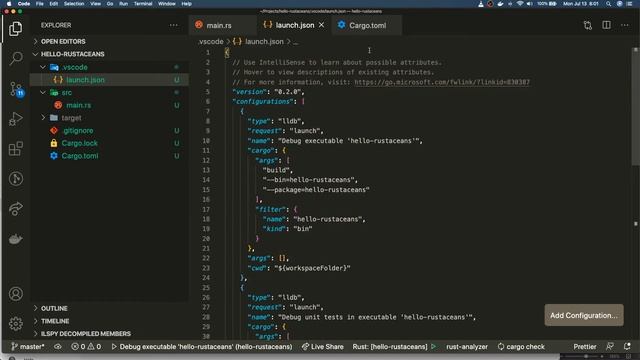The image size is (640, 360).
Task: Click the Rust run play icon in status bar
Action: [x=434, y=347]
